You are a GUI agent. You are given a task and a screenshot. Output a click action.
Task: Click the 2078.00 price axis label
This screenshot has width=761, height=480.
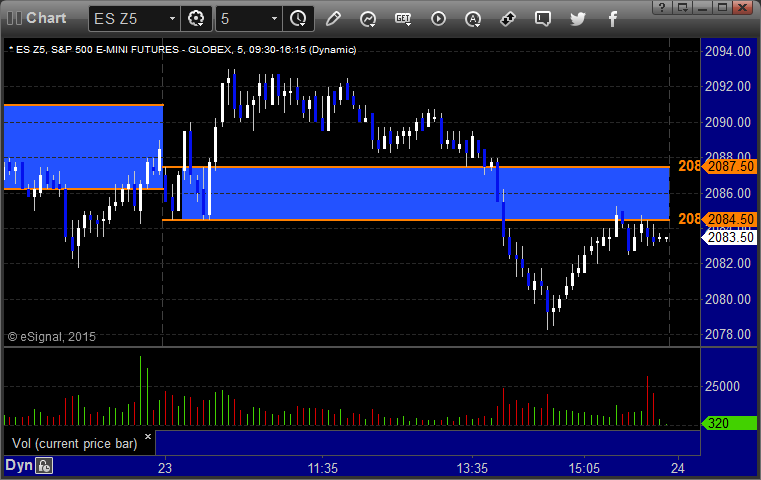[728, 334]
